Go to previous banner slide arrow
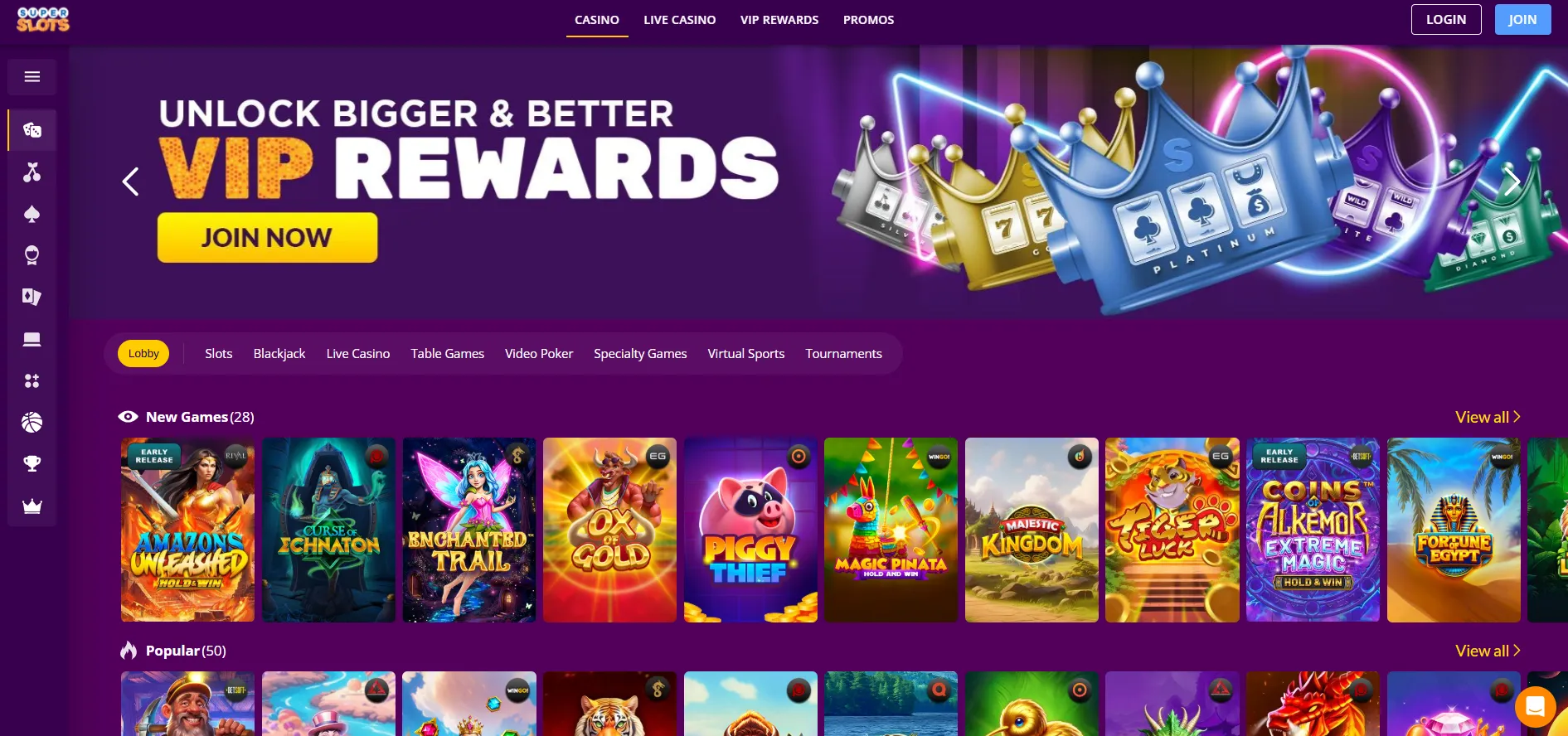Image resolution: width=1568 pixels, height=736 pixels. pos(130,182)
